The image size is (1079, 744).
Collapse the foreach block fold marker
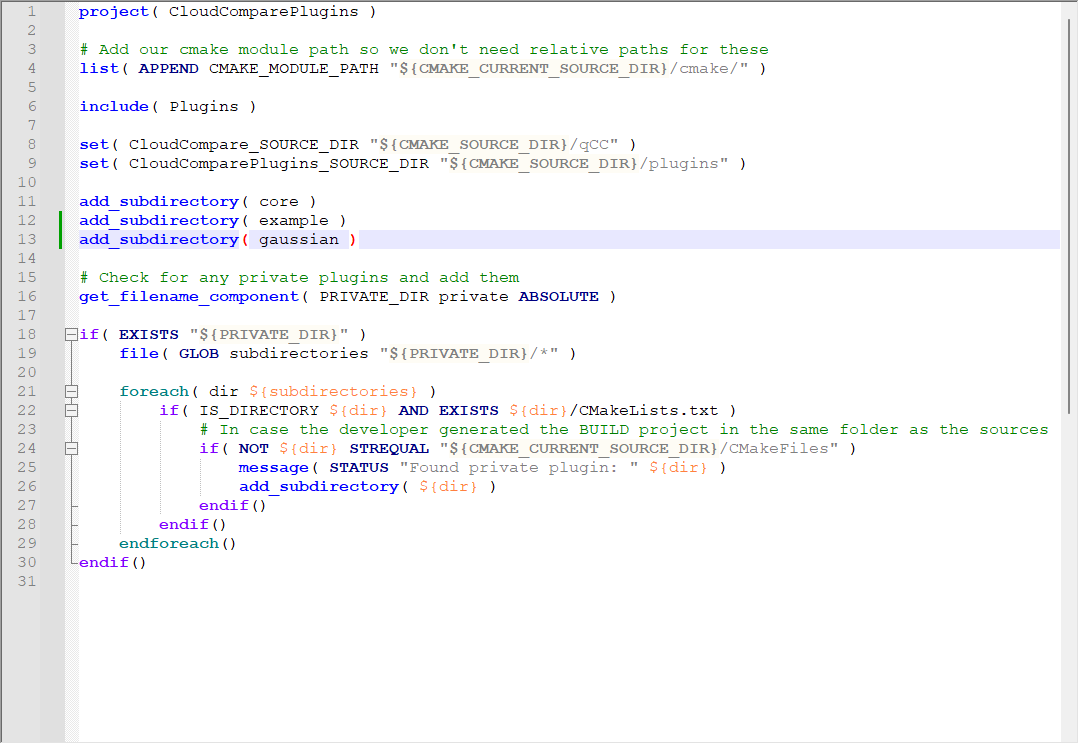(x=71, y=391)
